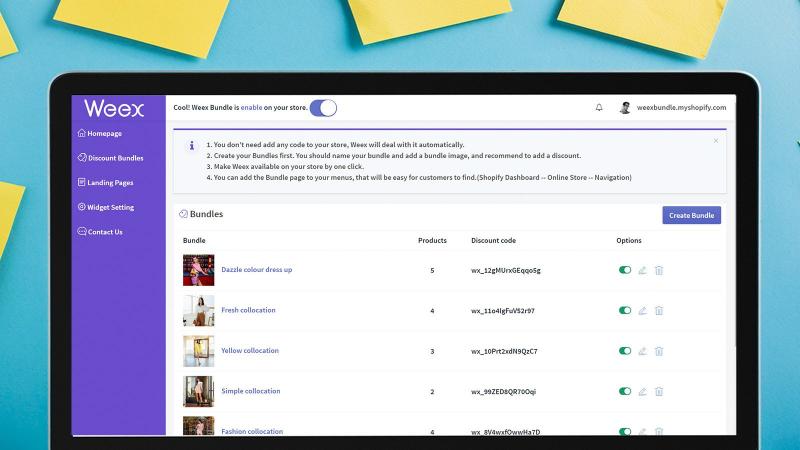Disable Yellow collocation bundle toggle
Viewport: 800px width, 450px height.
[625, 351]
